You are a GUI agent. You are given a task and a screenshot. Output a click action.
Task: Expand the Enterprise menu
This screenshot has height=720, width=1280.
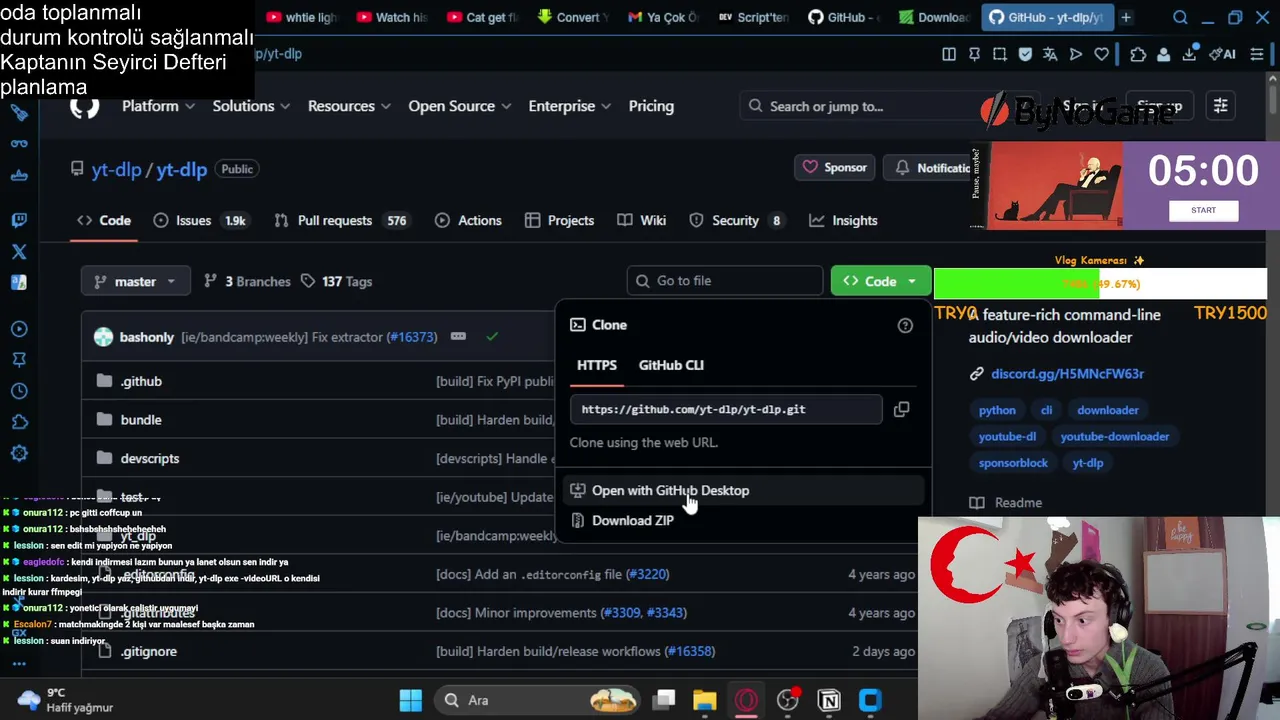coord(569,106)
